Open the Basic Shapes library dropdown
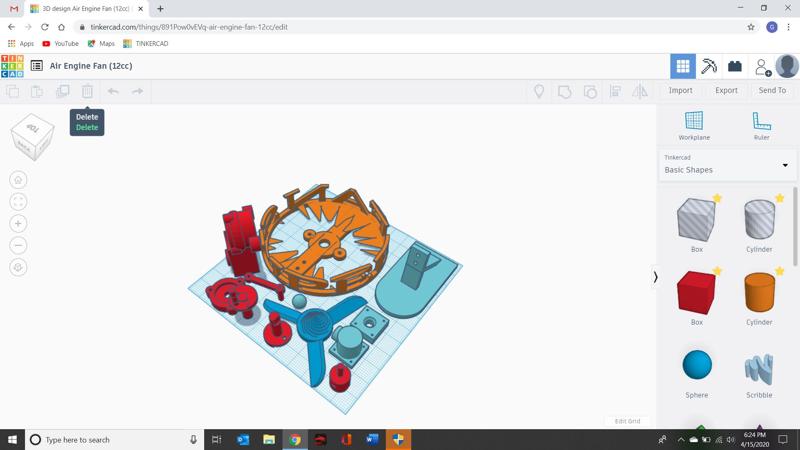This screenshot has height=450, width=800. coord(727,165)
